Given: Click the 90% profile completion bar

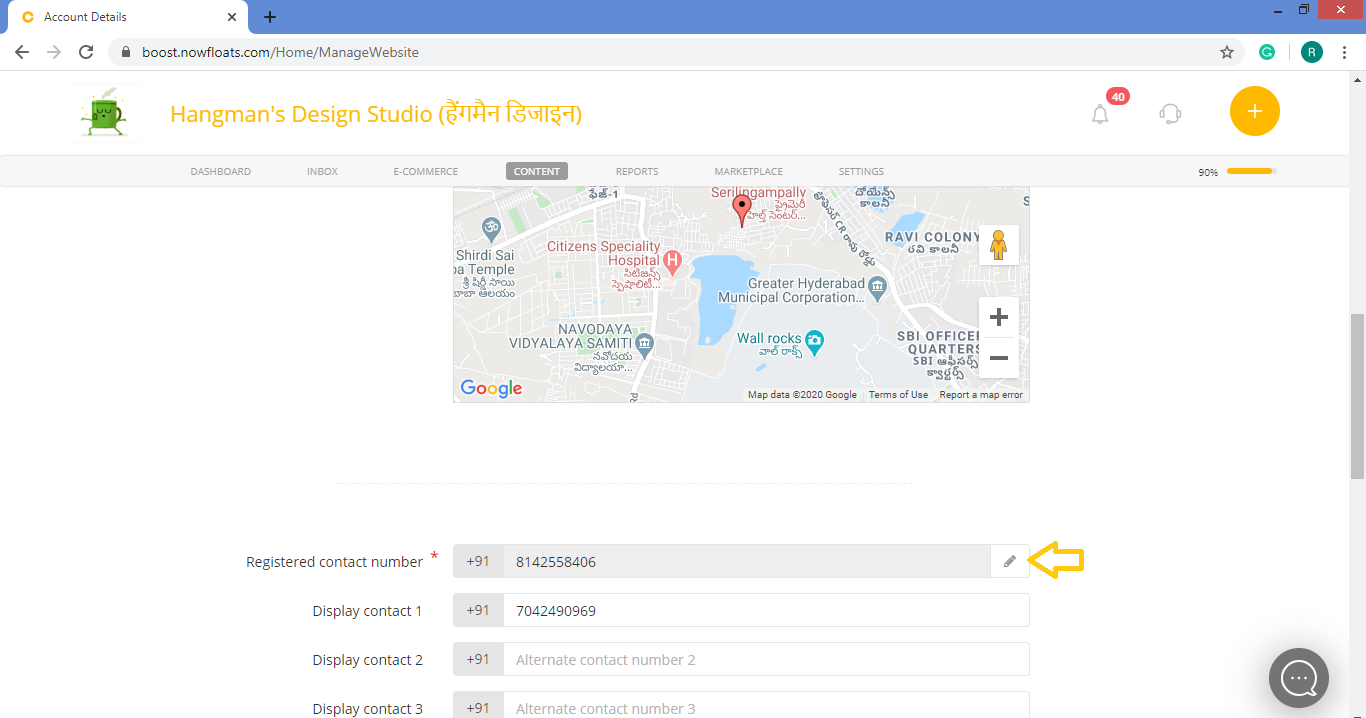Looking at the screenshot, I should coord(1252,171).
